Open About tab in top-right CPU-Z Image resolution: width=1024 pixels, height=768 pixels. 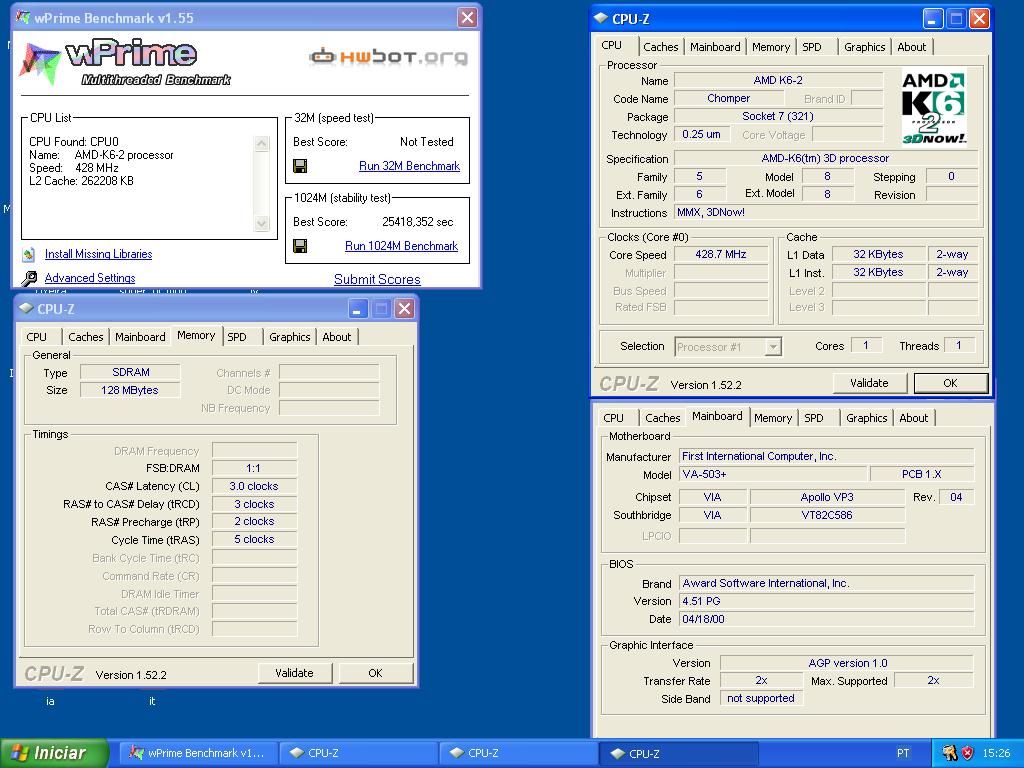coord(912,47)
